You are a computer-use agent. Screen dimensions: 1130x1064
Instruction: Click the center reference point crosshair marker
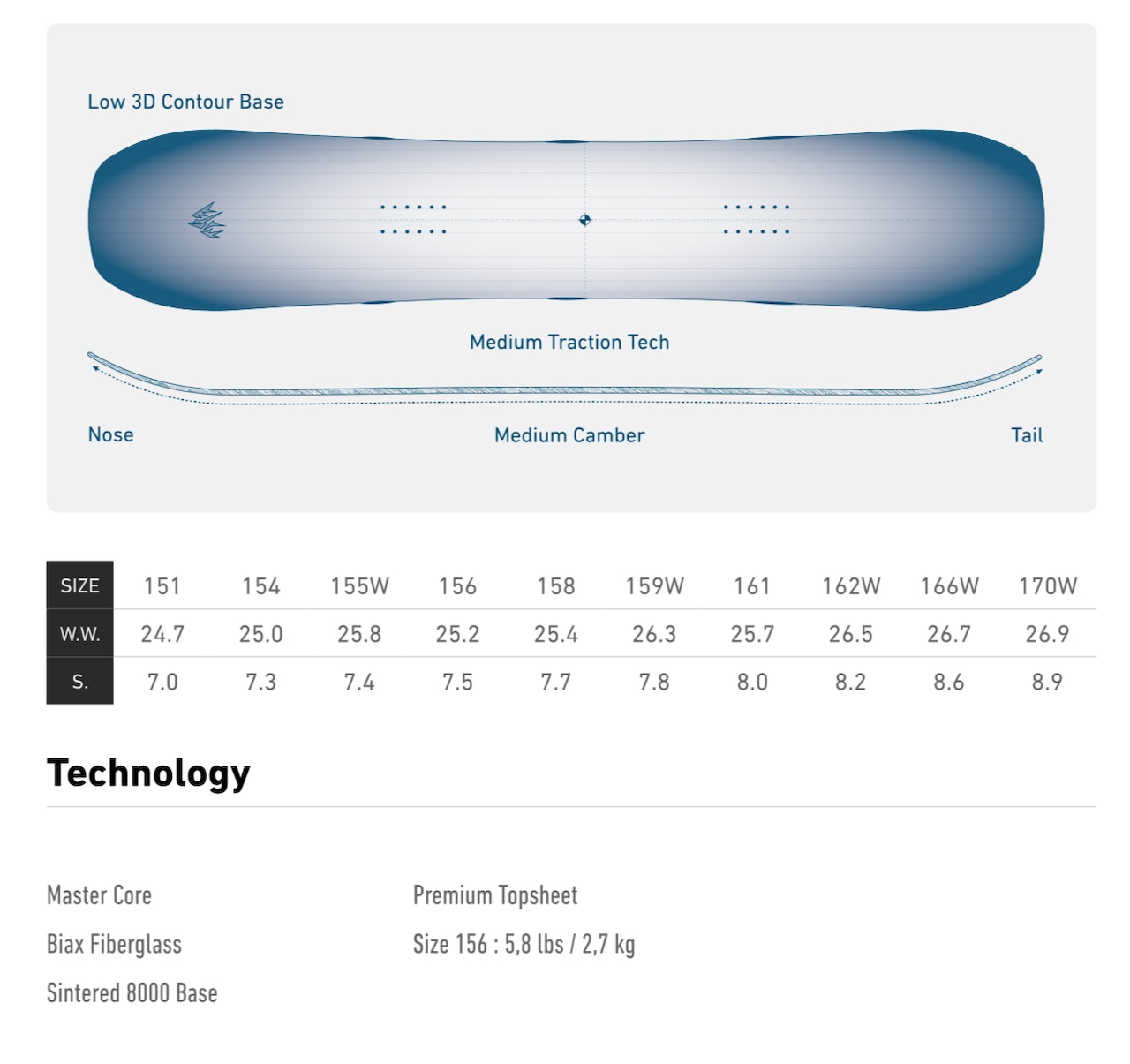(x=584, y=220)
